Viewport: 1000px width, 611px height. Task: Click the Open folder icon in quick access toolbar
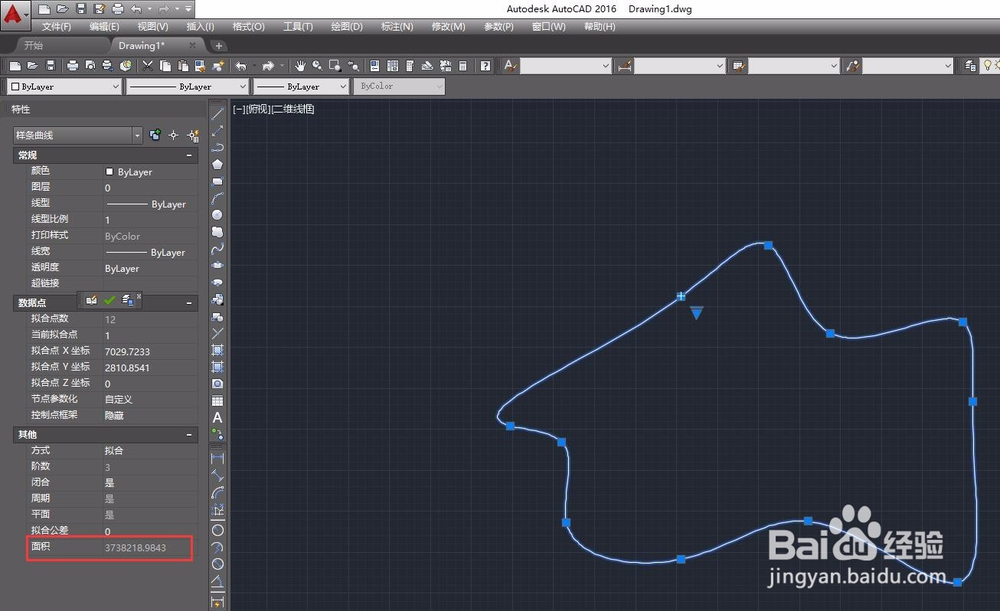pos(62,9)
